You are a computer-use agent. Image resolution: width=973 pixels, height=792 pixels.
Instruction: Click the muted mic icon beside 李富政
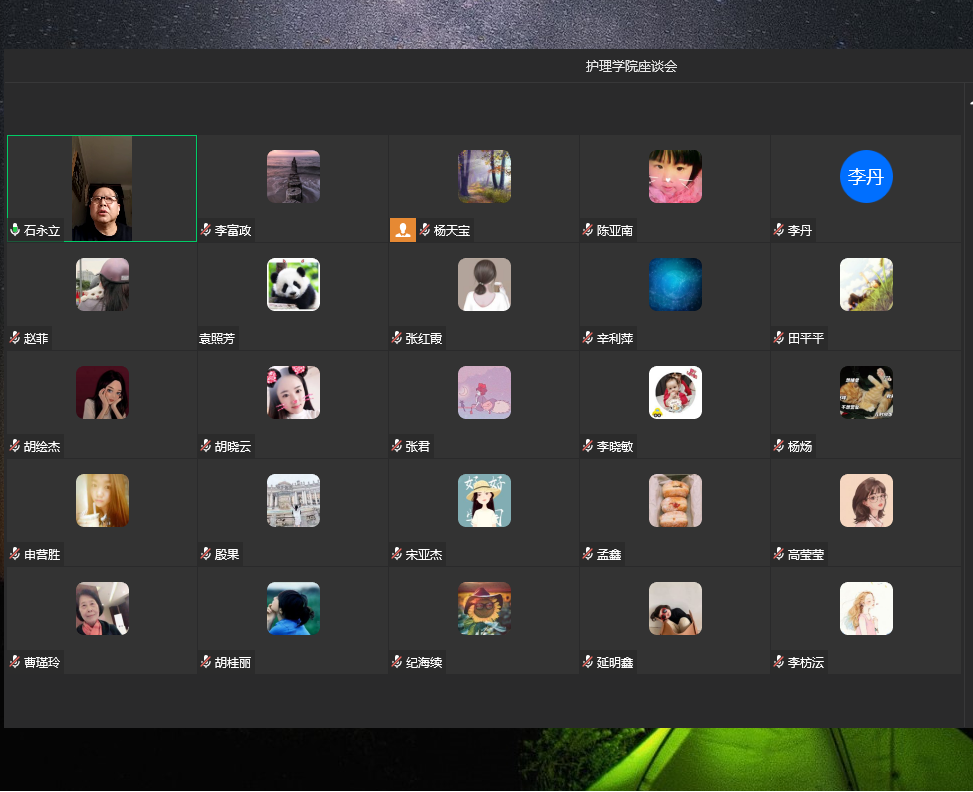click(x=206, y=230)
